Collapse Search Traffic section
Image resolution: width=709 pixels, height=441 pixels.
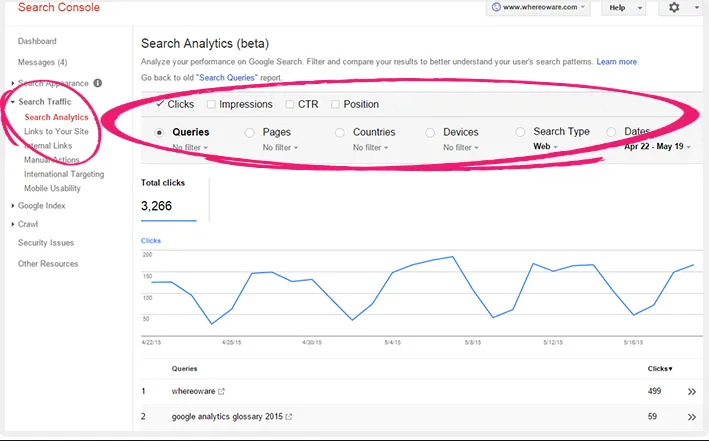[x=13, y=102]
